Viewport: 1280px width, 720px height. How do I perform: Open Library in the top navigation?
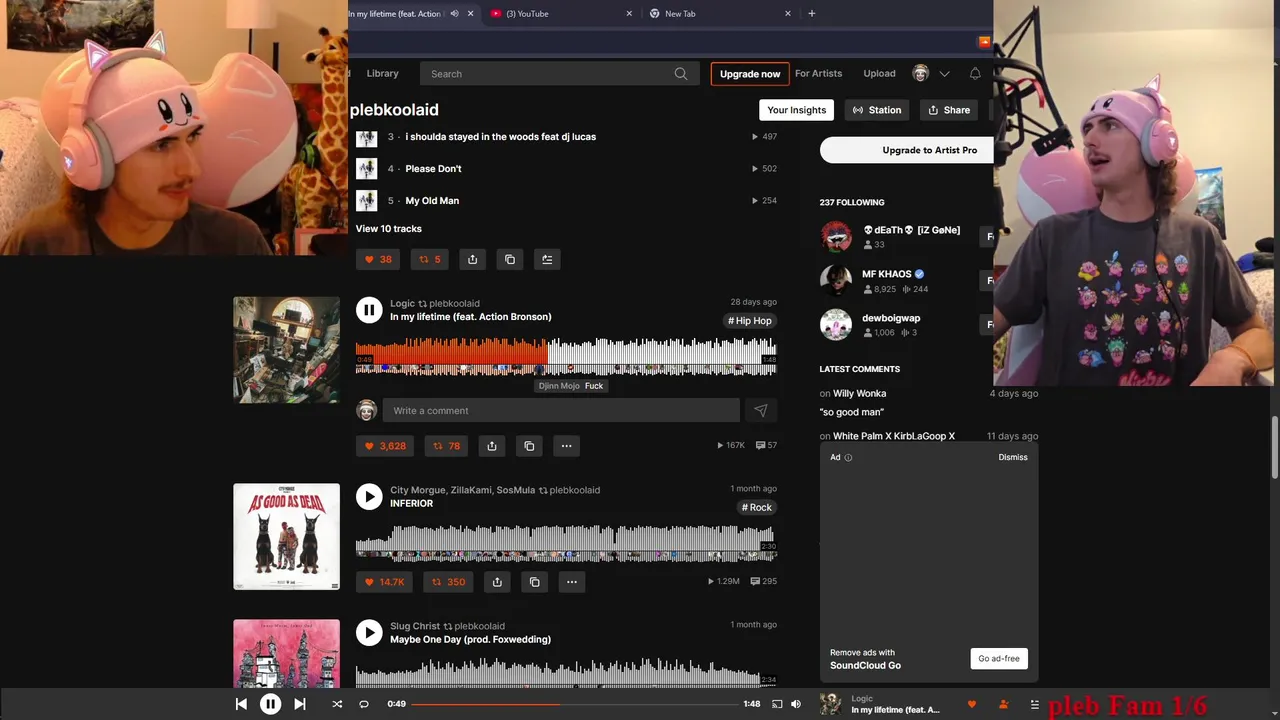[x=382, y=73]
